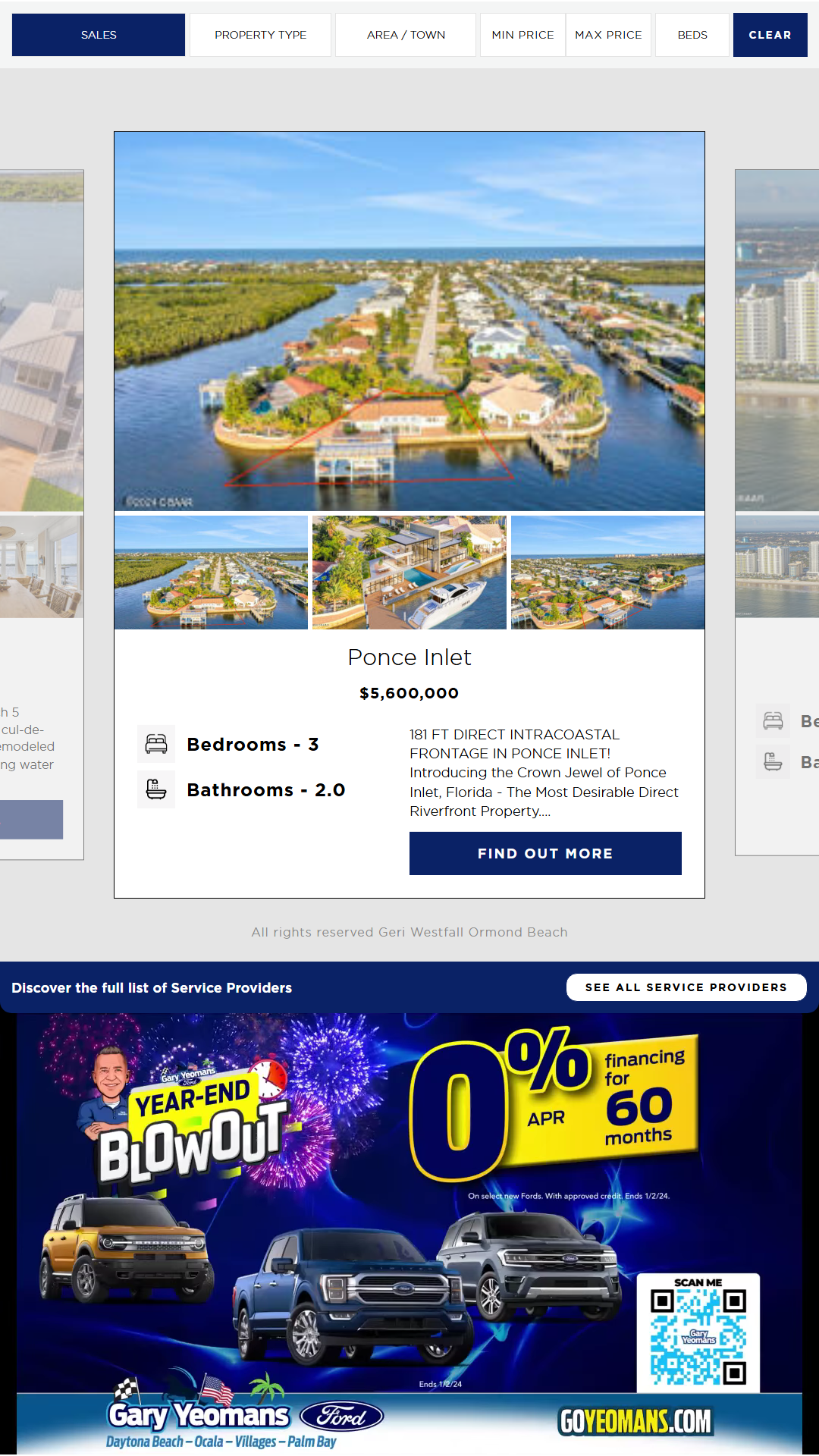Open the main aerial photo of Ponce Inlet

click(409, 321)
